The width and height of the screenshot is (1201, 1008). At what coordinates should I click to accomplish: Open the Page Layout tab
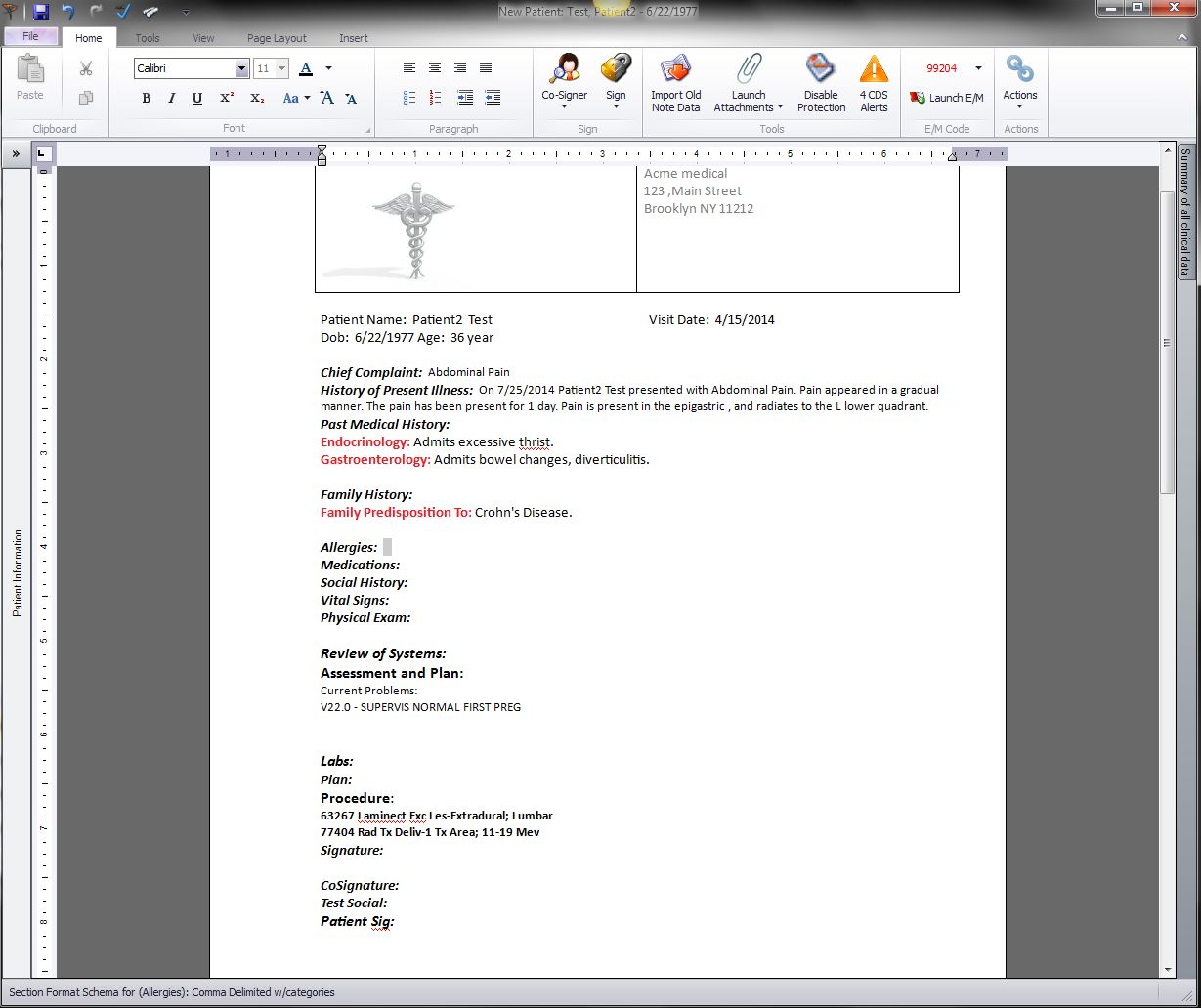tap(277, 38)
